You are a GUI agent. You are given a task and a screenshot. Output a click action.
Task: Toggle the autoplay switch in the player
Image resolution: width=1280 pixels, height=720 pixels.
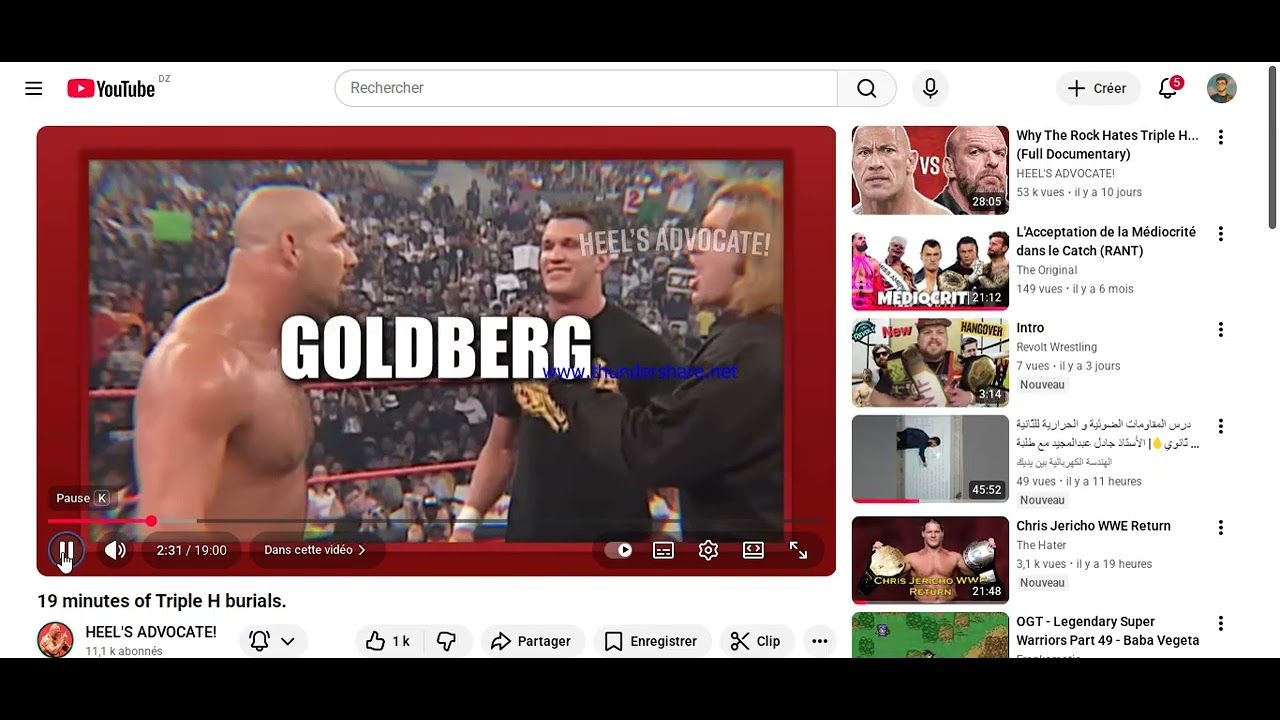click(x=618, y=550)
